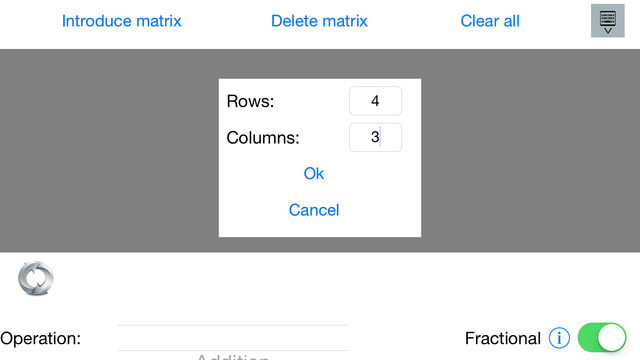Click the Columns label

(x=263, y=138)
